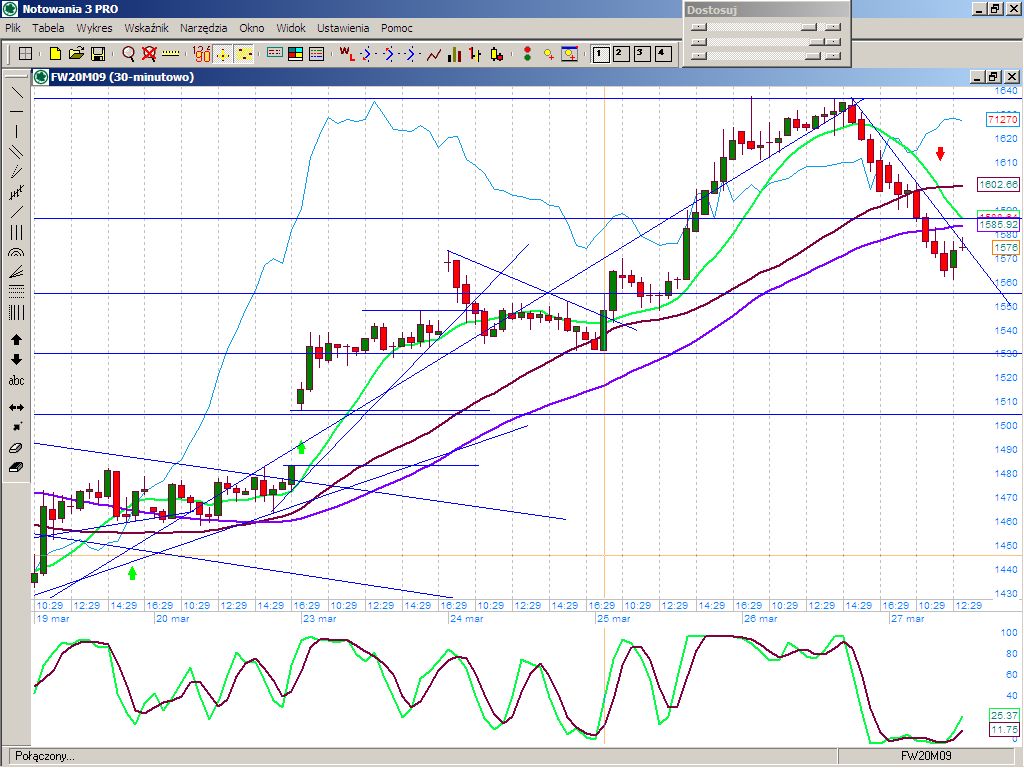
Task: Click the bottom slider thumb in Dostosuj panel
Action: tap(812, 56)
